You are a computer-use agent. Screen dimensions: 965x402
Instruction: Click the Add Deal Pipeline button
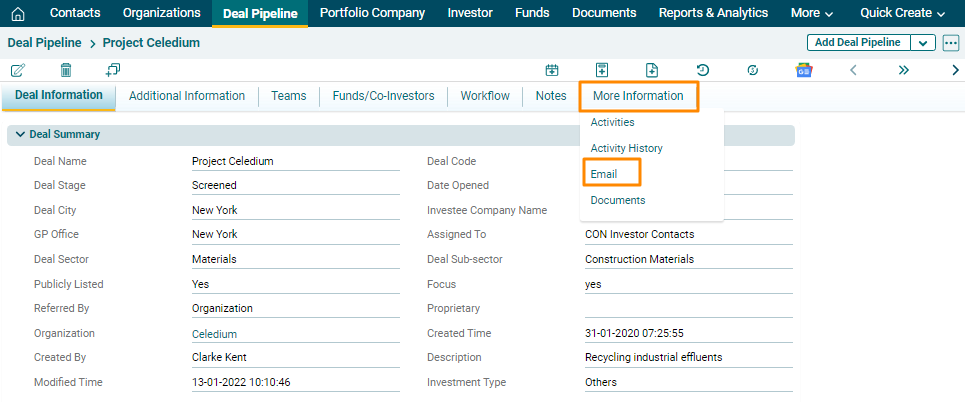pos(857,43)
